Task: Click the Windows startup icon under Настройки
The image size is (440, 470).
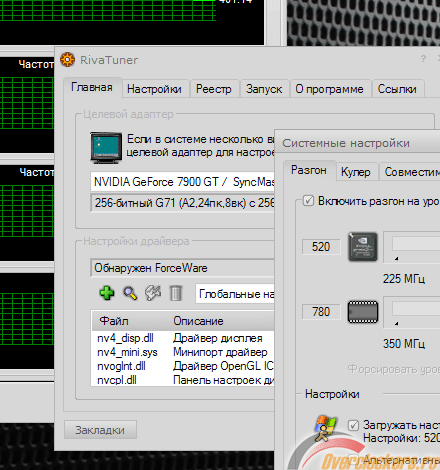Action: pyautogui.click(x=325, y=429)
